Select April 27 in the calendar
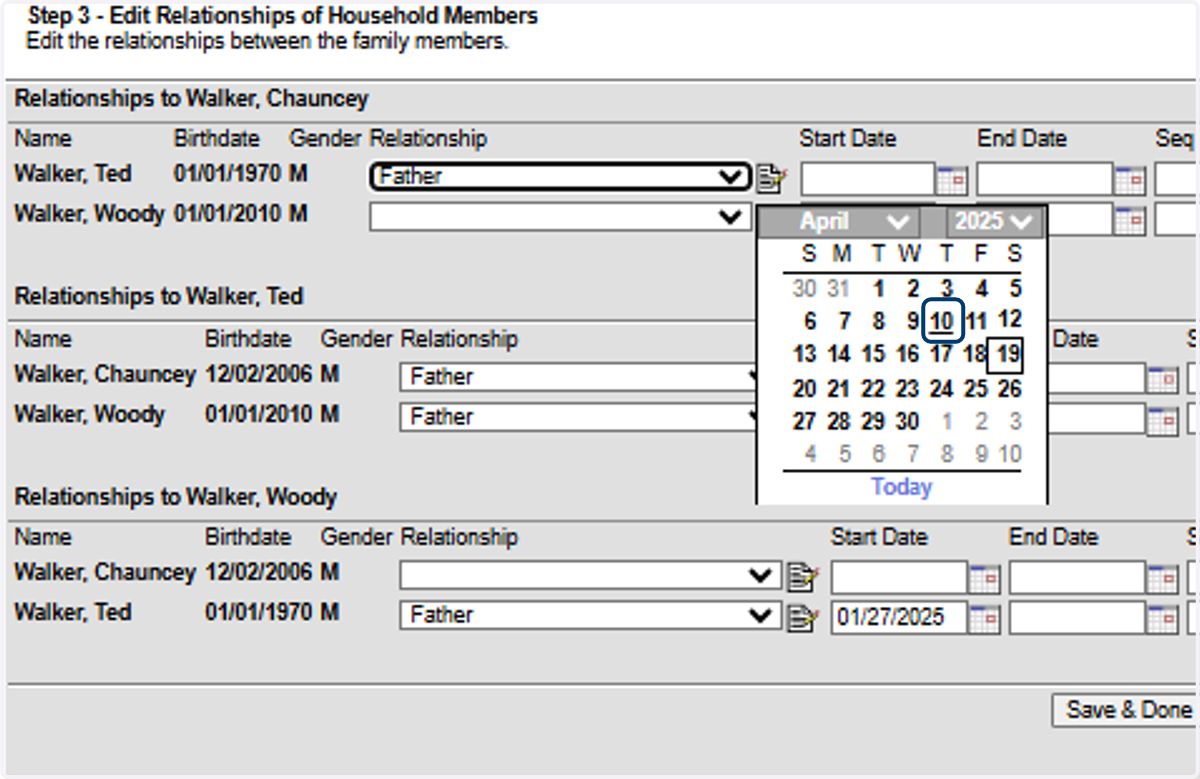Image resolution: width=1200 pixels, height=779 pixels. [x=805, y=421]
